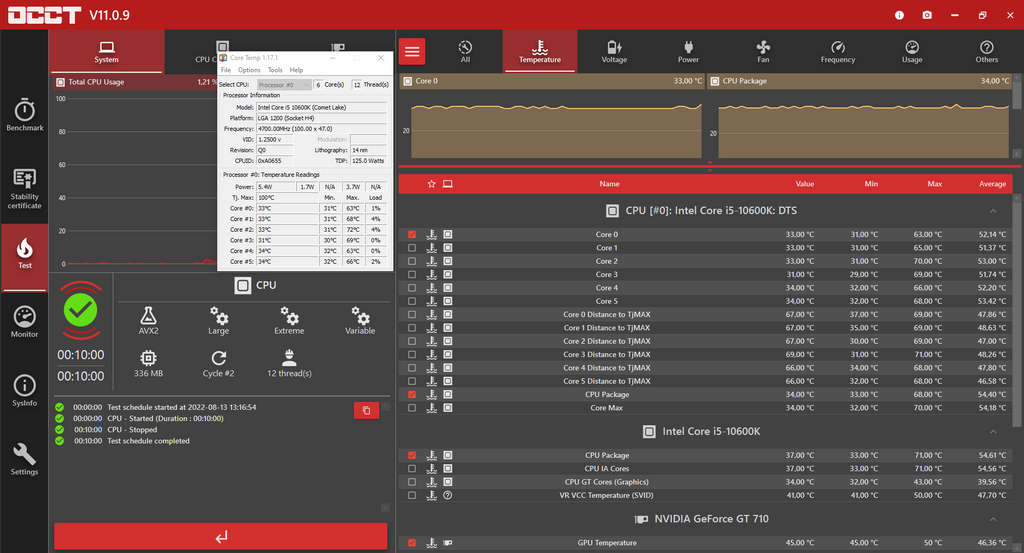Check the Core 1 checkbox

point(412,248)
